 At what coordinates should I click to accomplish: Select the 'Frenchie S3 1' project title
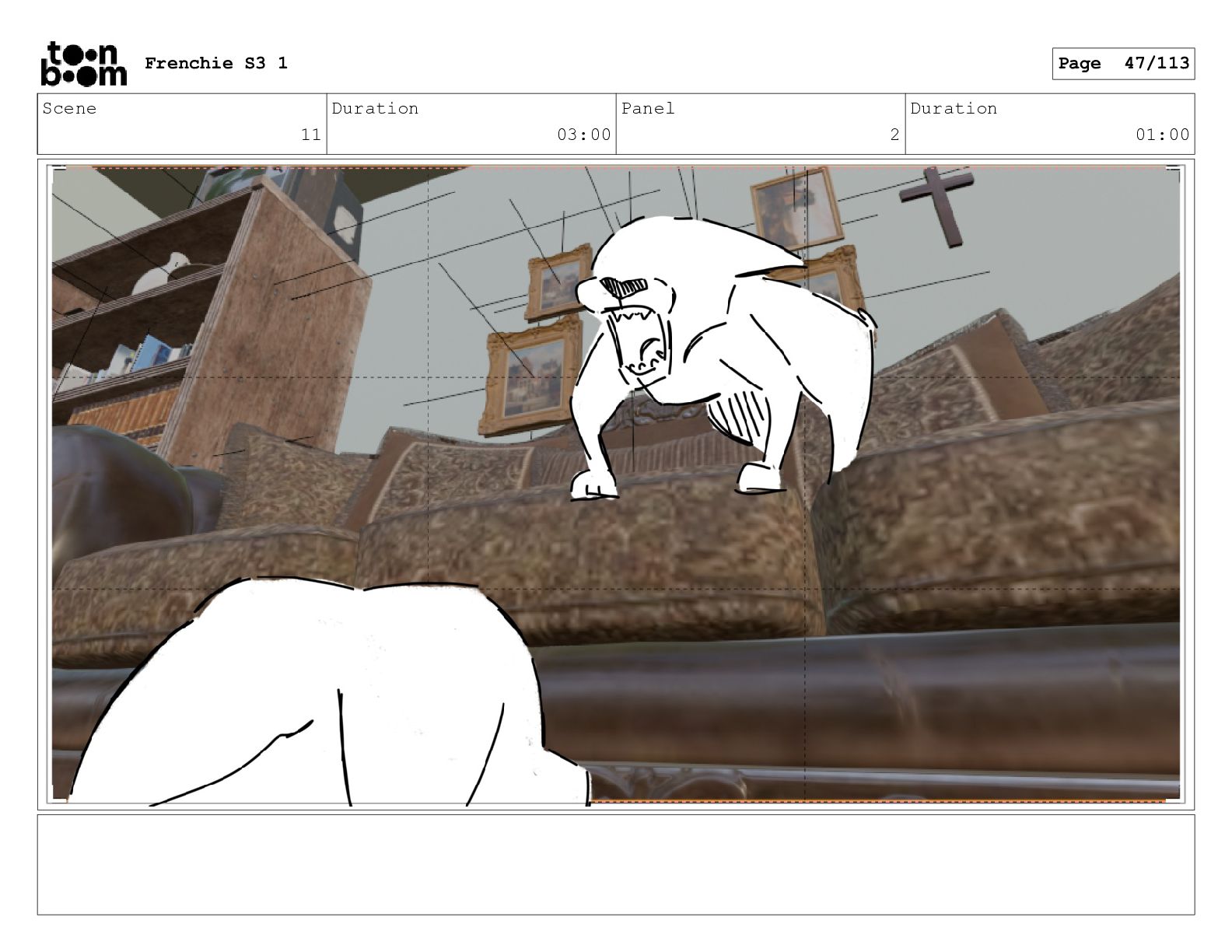(x=216, y=63)
